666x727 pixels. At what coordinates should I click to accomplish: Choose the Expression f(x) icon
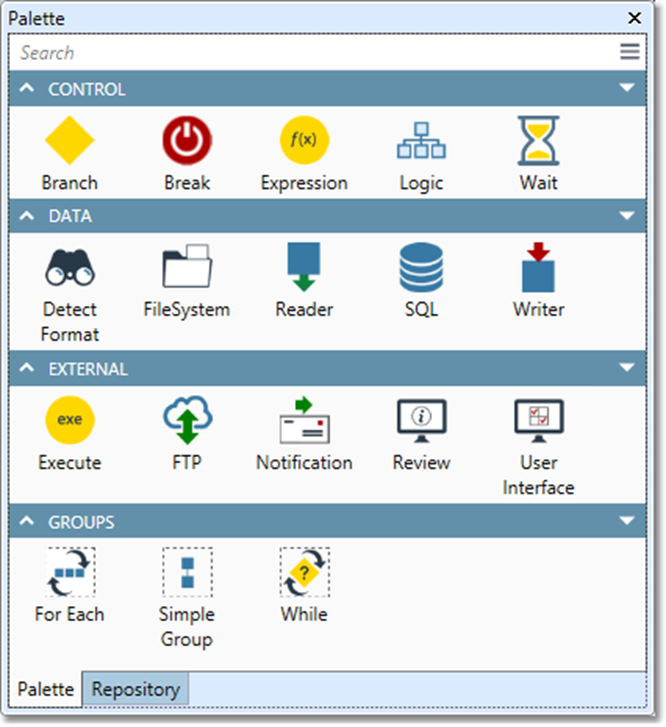(304, 141)
